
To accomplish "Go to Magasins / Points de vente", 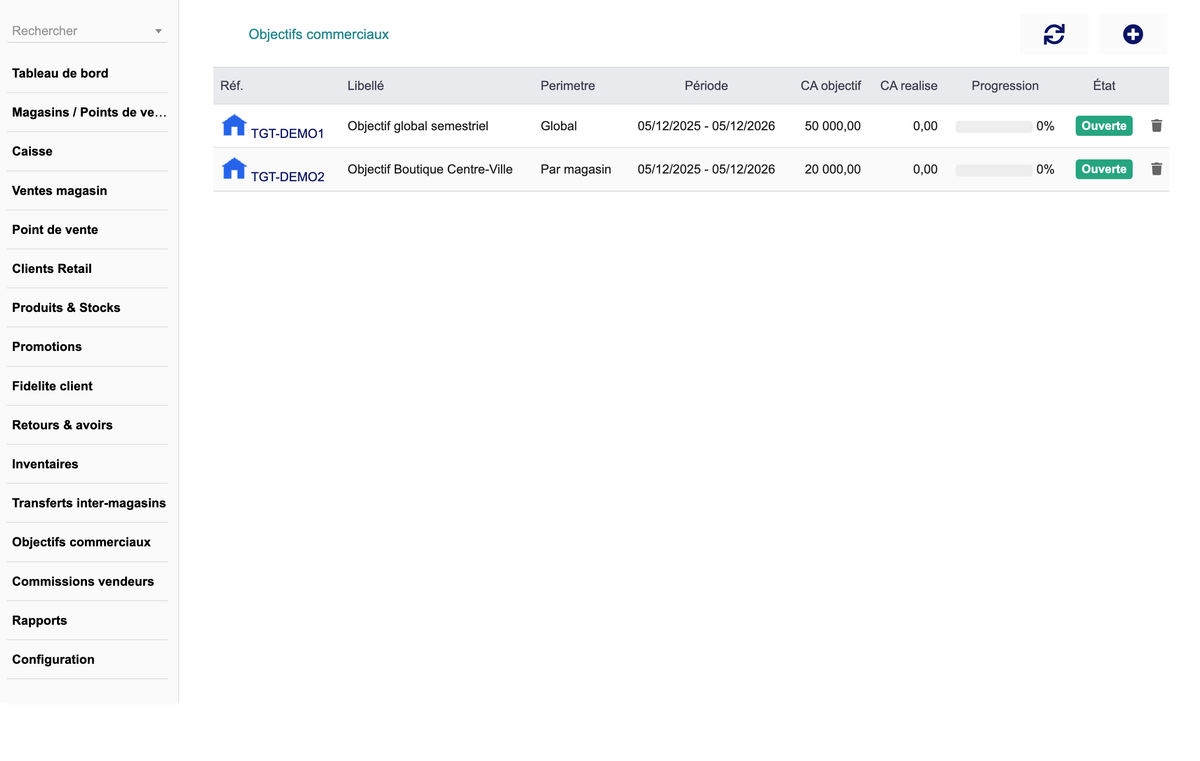I will (x=89, y=112).
